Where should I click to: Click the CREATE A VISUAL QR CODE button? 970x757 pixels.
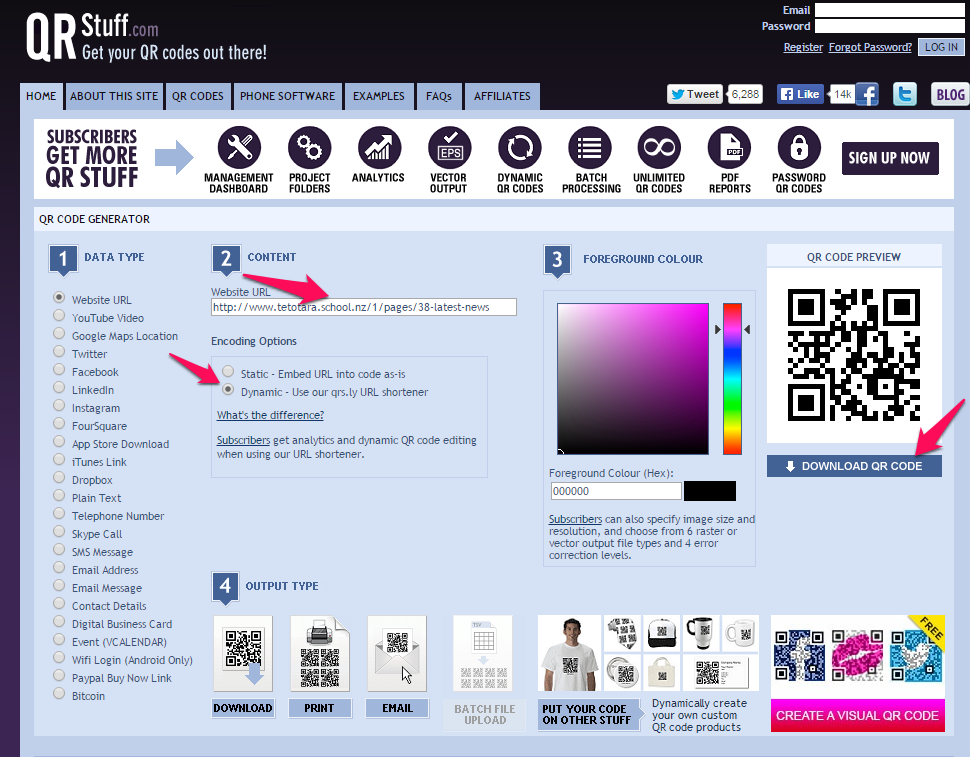857,716
